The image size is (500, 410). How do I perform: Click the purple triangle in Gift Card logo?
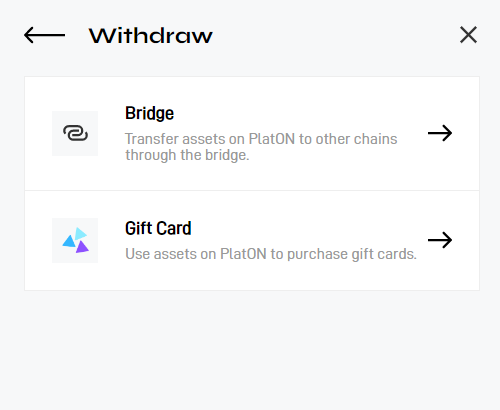(x=82, y=247)
